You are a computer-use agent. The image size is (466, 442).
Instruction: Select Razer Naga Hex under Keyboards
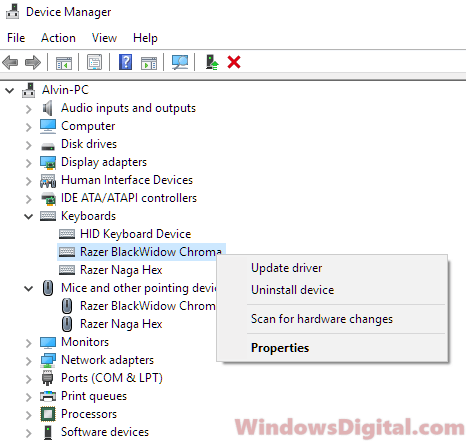(x=121, y=270)
